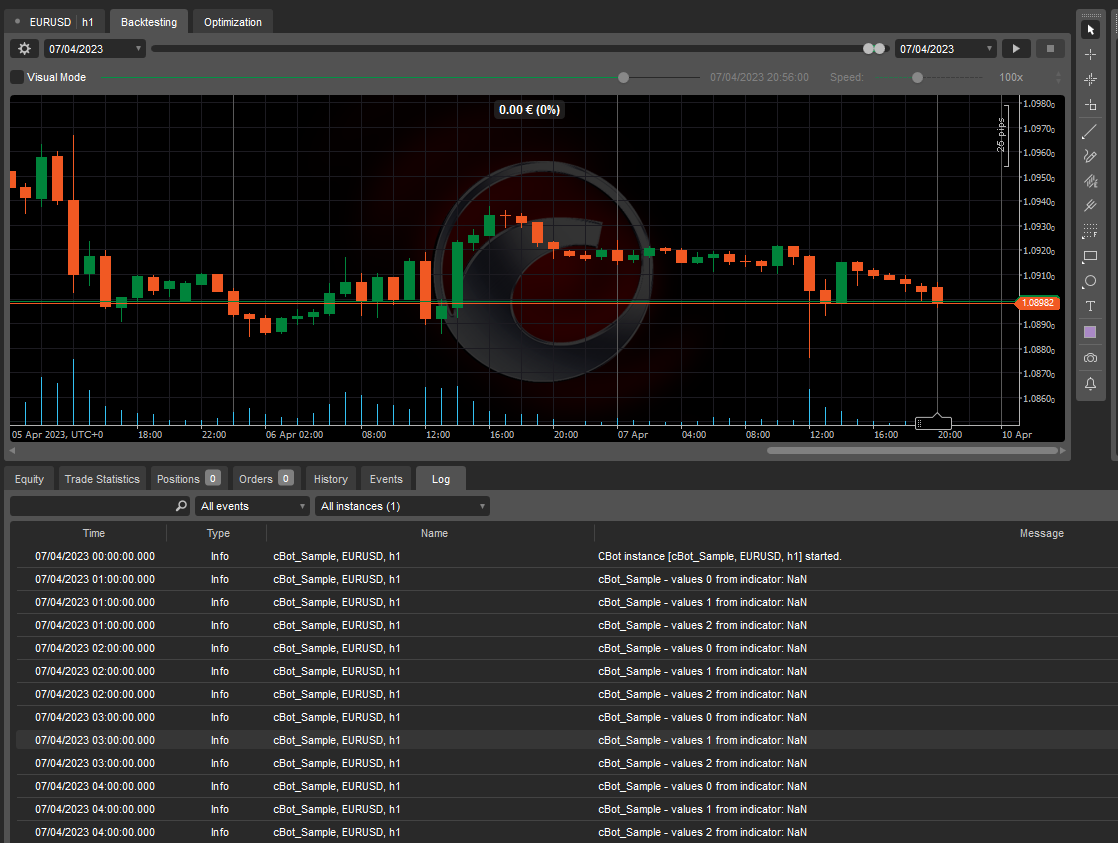Choose the Andrews pitchfork tool
Image resolution: width=1118 pixels, height=843 pixels.
(x=1090, y=206)
